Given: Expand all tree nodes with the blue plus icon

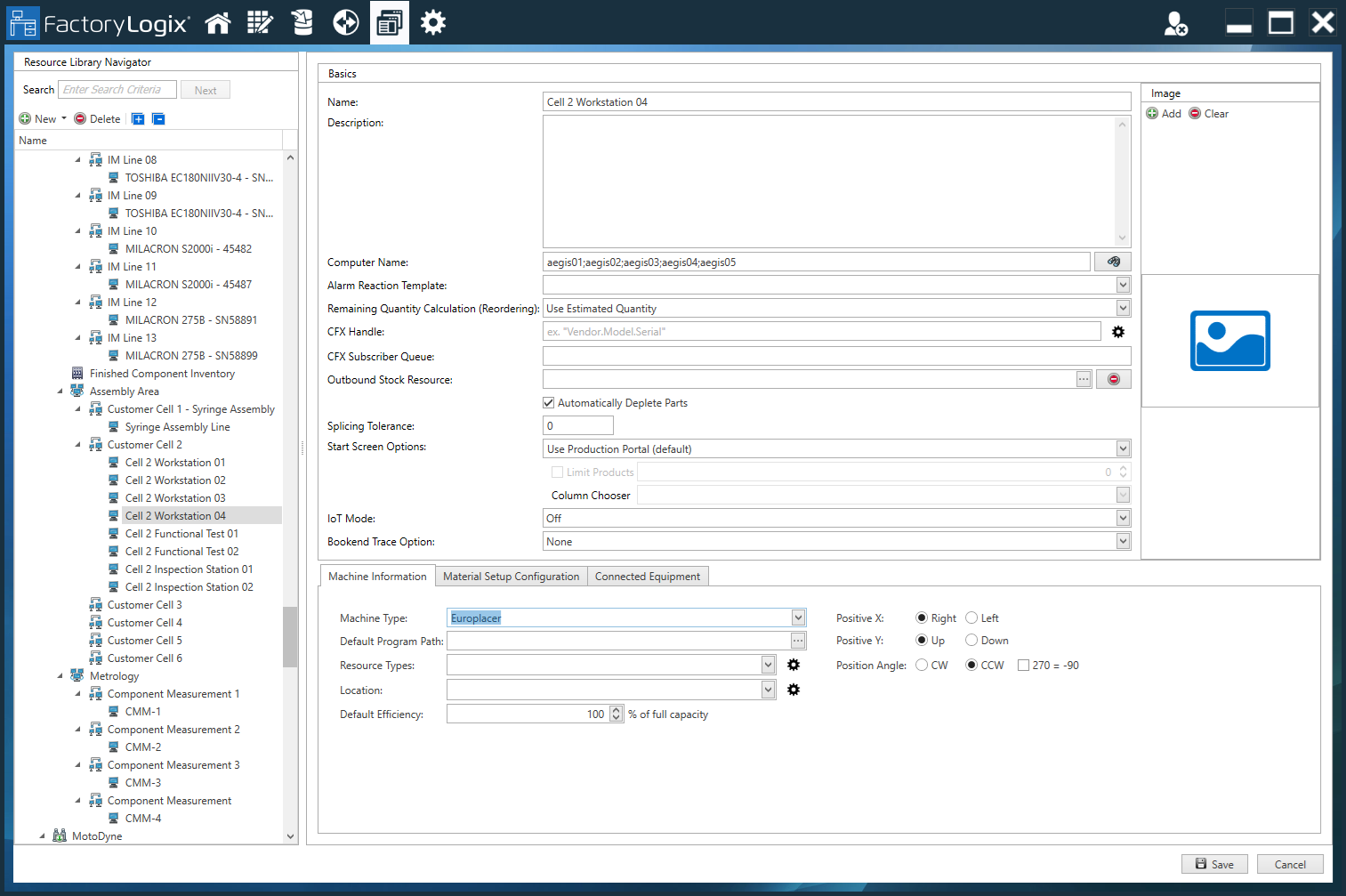Looking at the screenshot, I should 138,118.
